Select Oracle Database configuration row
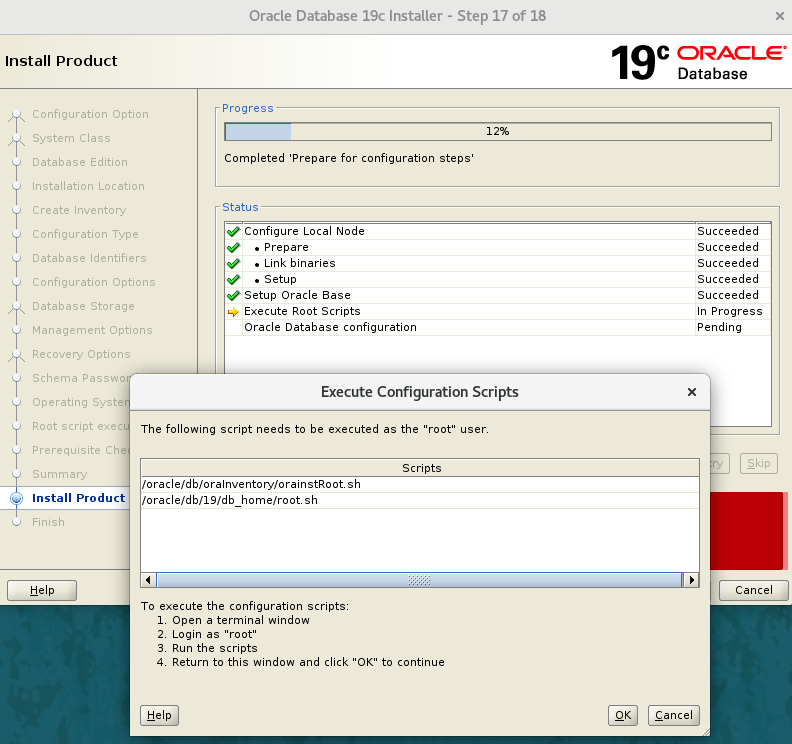Viewport: 792px width, 744px height. click(x=498, y=327)
